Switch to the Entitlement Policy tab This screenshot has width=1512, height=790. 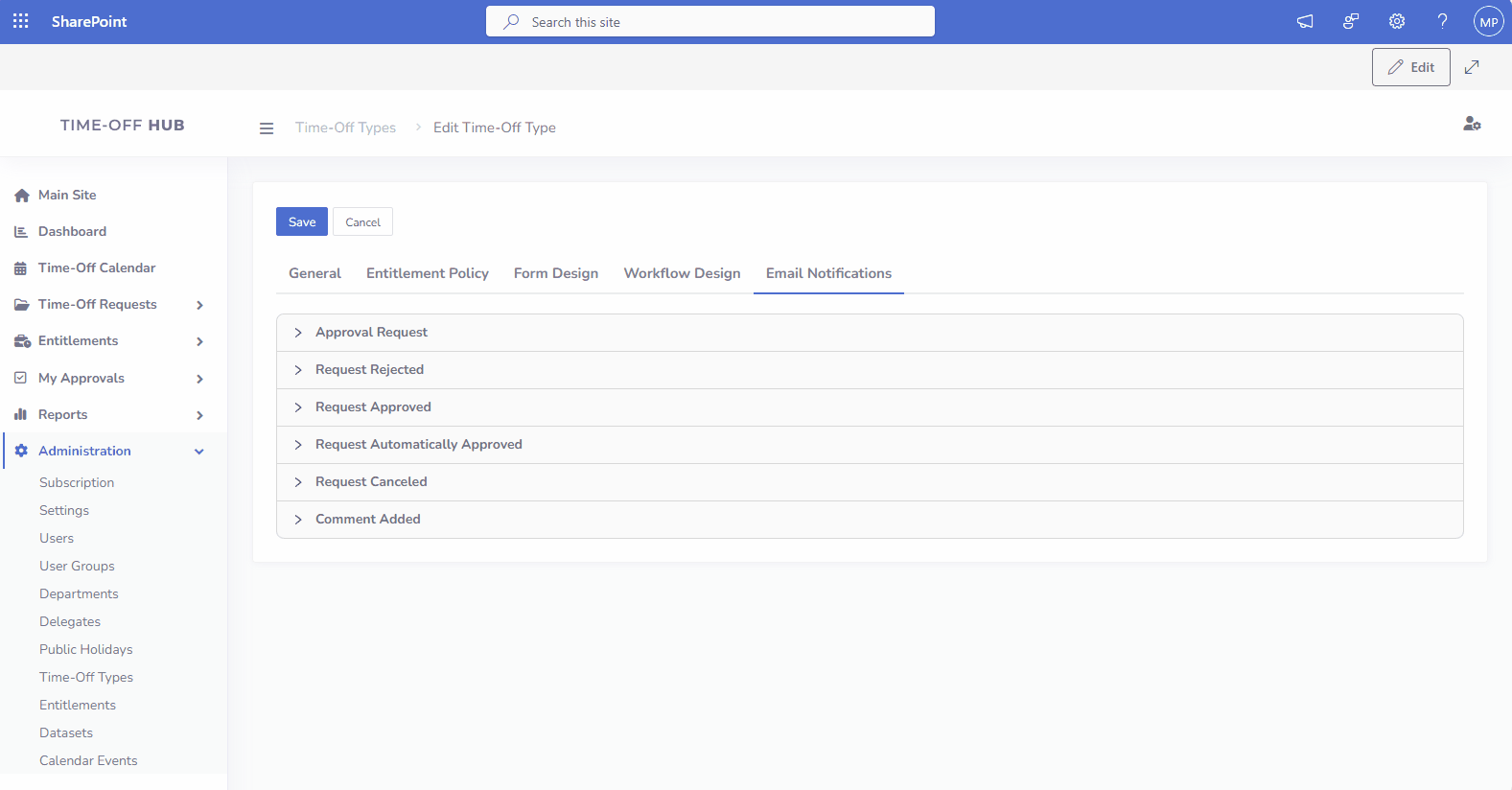click(x=428, y=273)
